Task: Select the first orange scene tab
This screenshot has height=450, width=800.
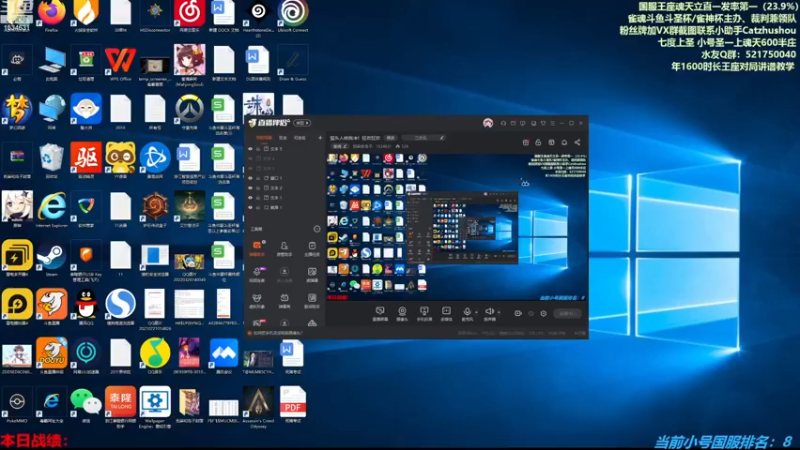Action: (264, 138)
